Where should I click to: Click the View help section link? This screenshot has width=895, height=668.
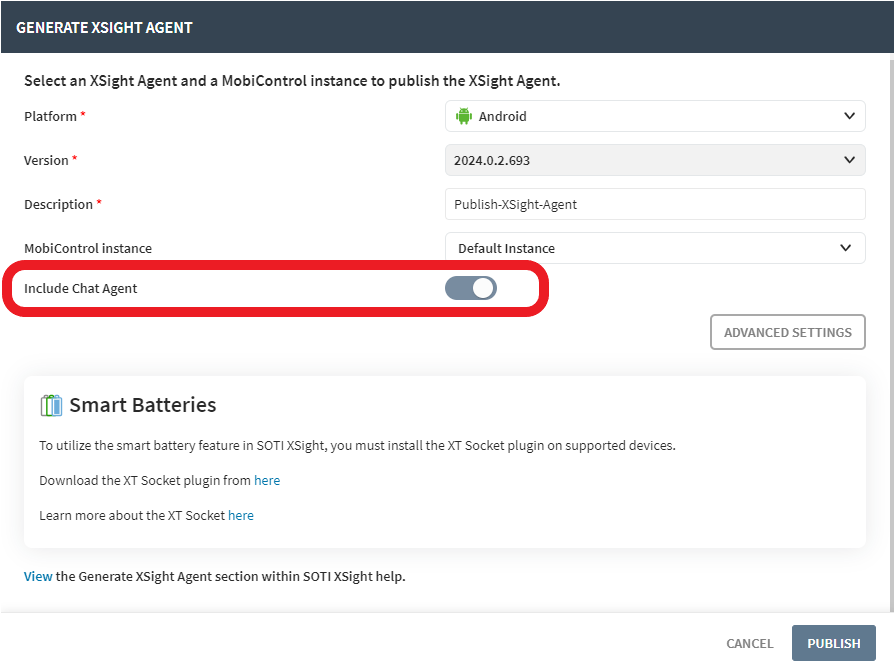(38, 576)
